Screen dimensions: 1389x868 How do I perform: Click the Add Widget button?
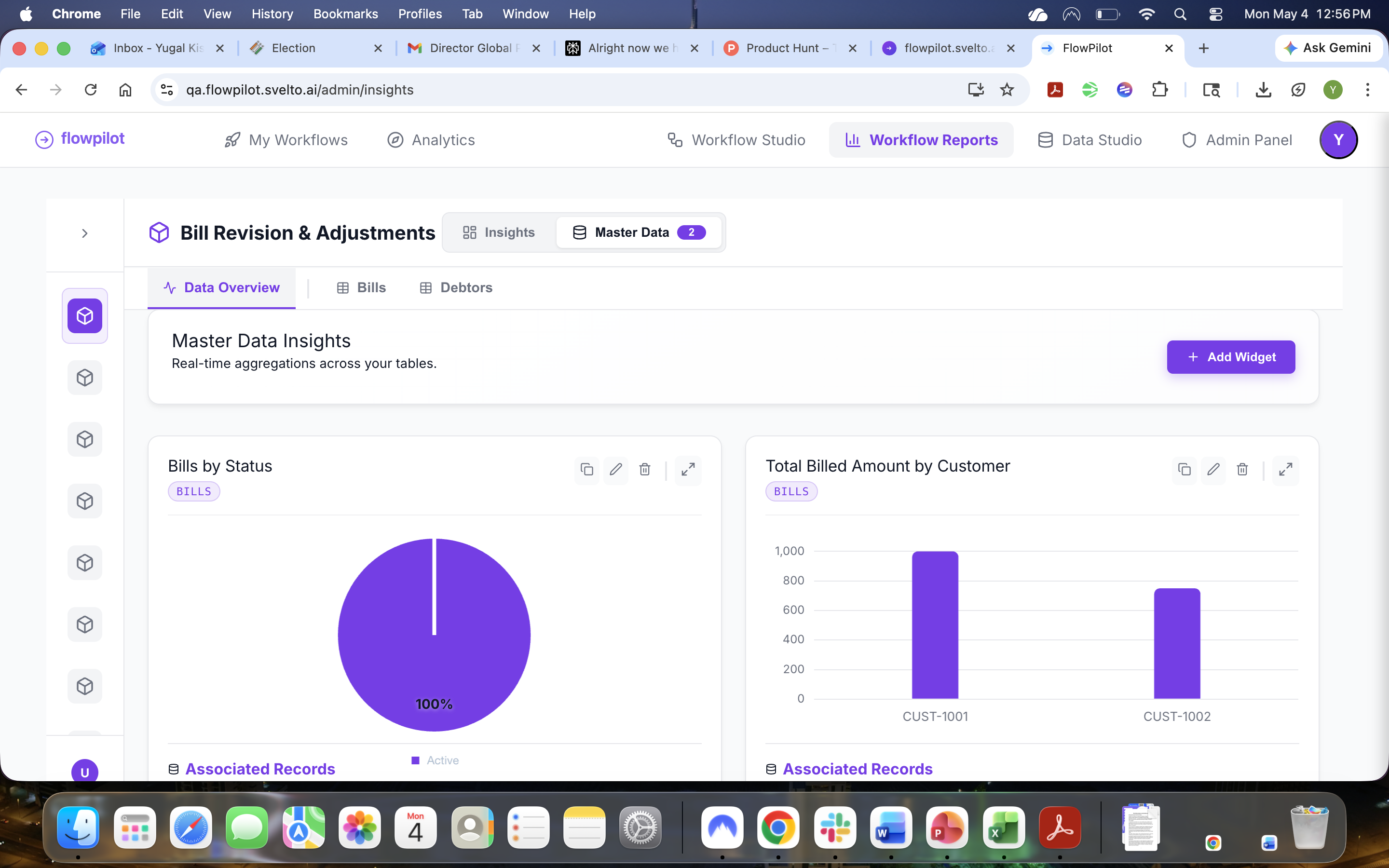[1231, 357]
